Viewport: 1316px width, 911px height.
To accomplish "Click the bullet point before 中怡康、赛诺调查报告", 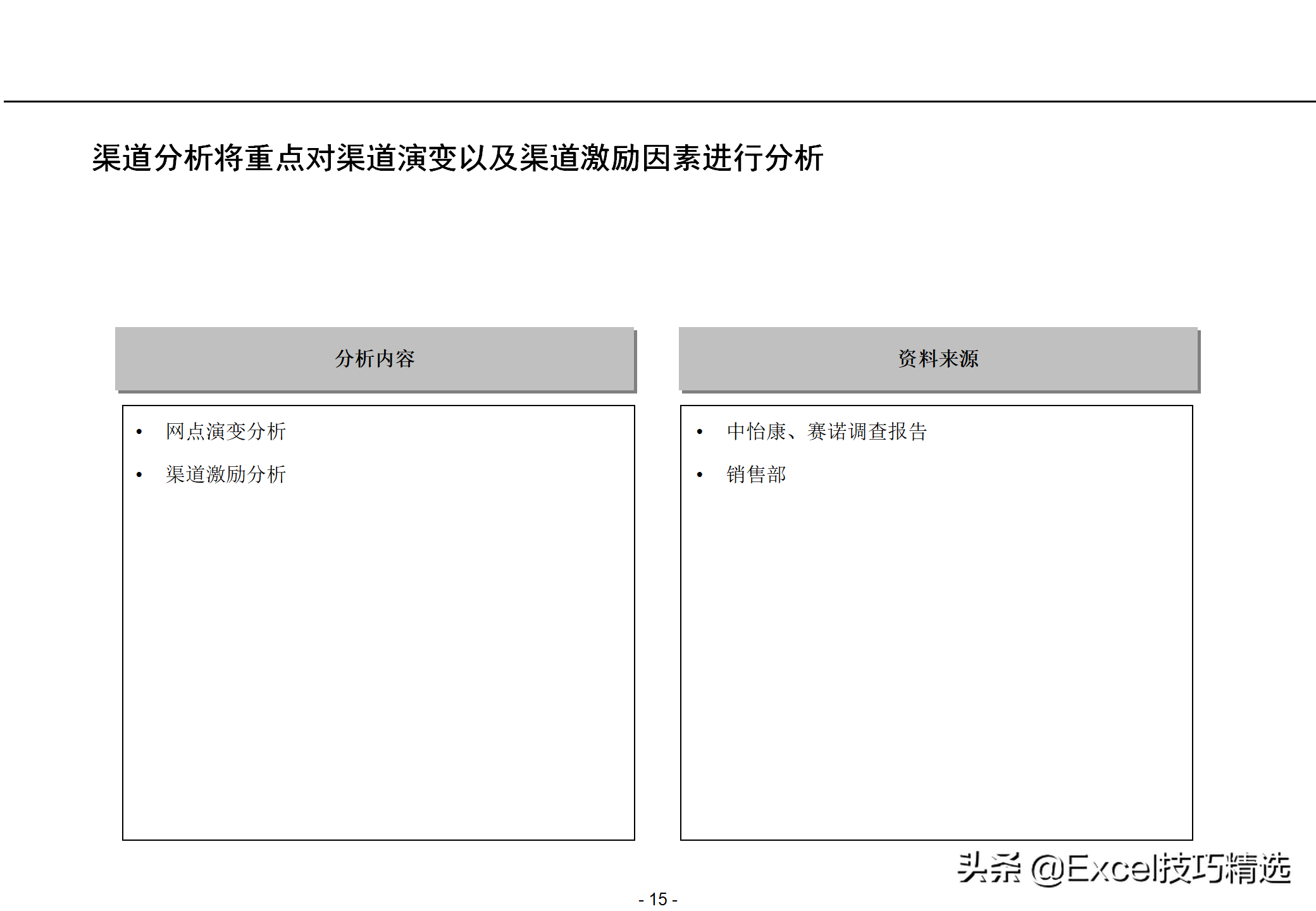I will 700,432.
